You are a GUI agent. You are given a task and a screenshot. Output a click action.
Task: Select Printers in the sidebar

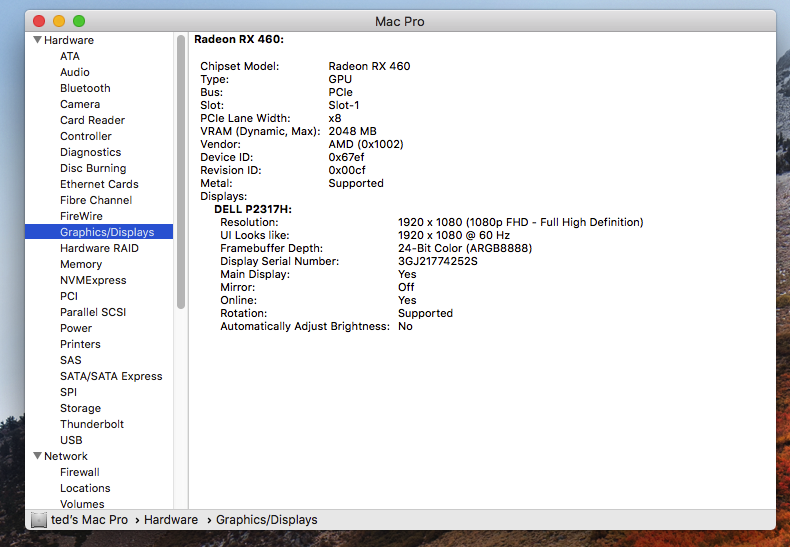[80, 344]
